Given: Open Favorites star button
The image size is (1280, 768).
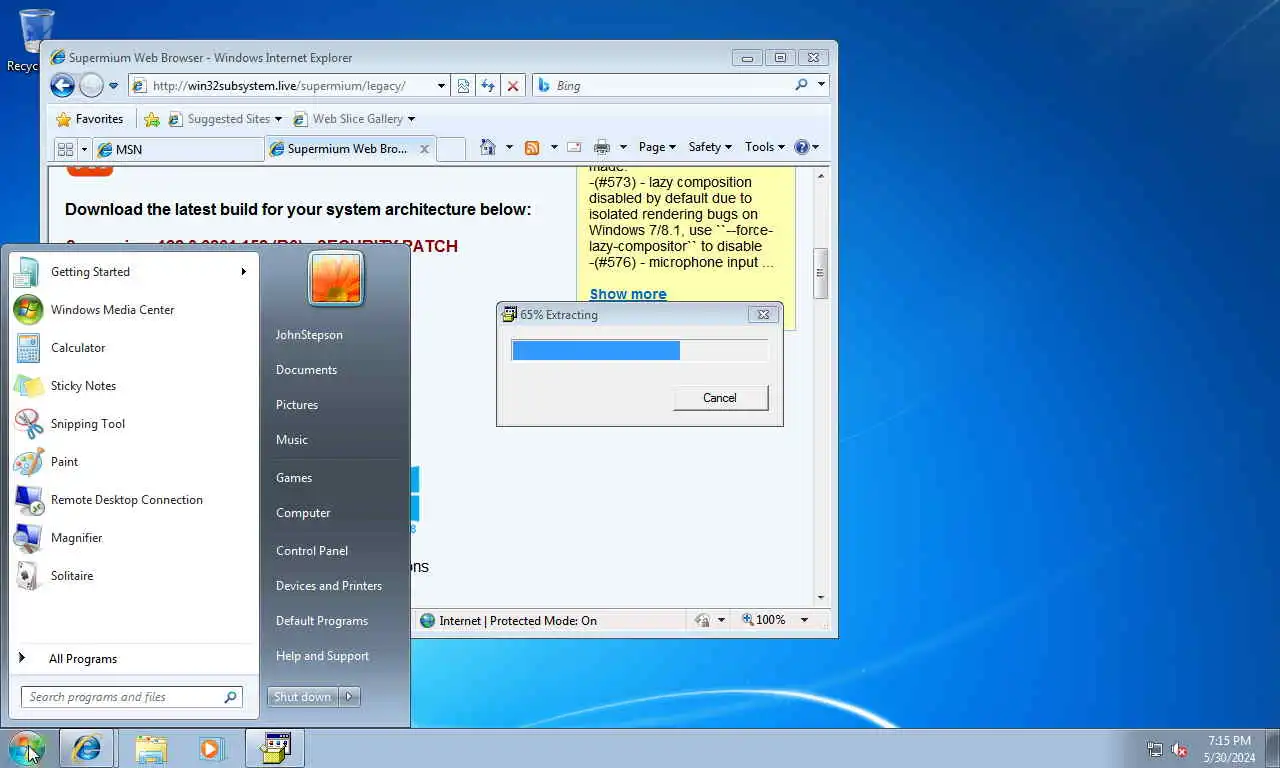Looking at the screenshot, I should [90, 119].
